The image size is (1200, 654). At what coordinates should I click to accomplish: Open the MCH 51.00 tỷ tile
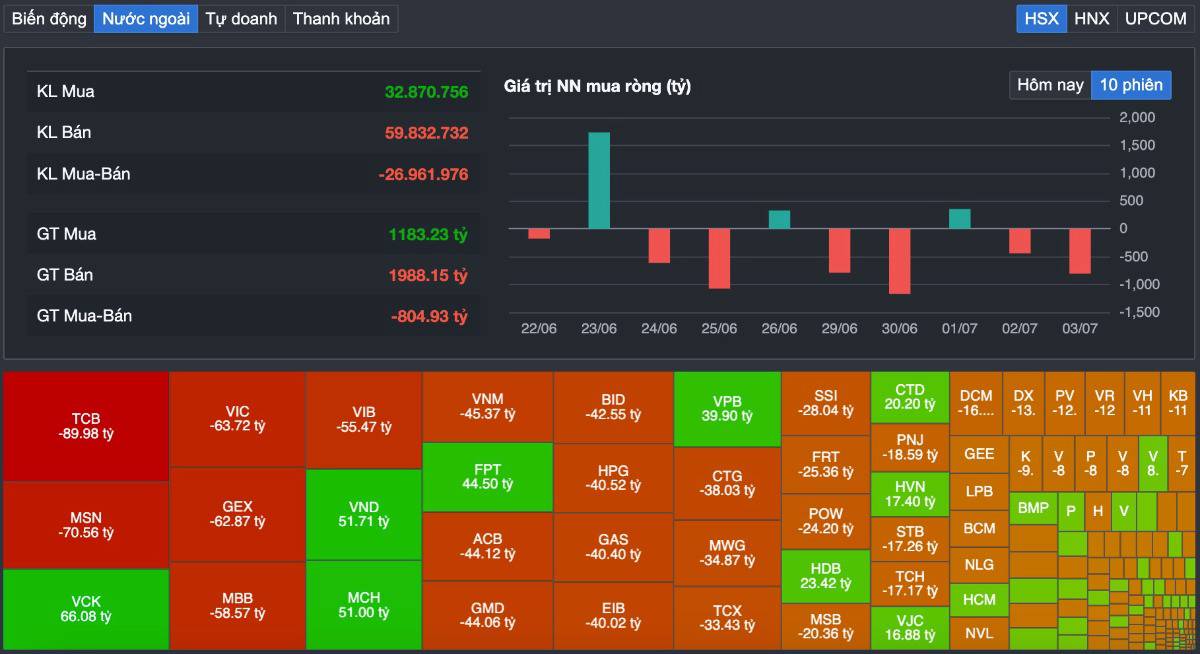coord(364,606)
